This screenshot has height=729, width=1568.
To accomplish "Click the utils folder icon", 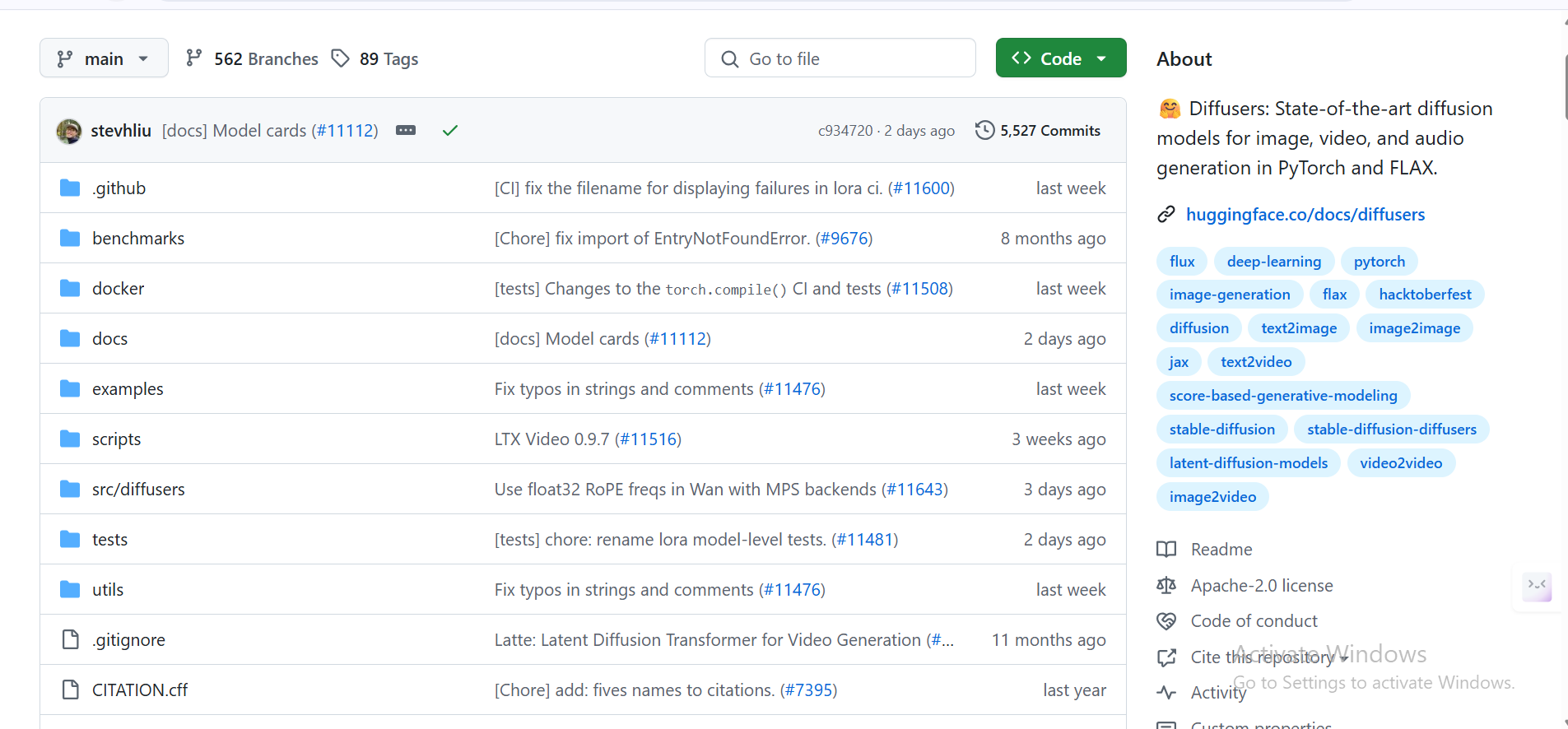I will 70,590.
